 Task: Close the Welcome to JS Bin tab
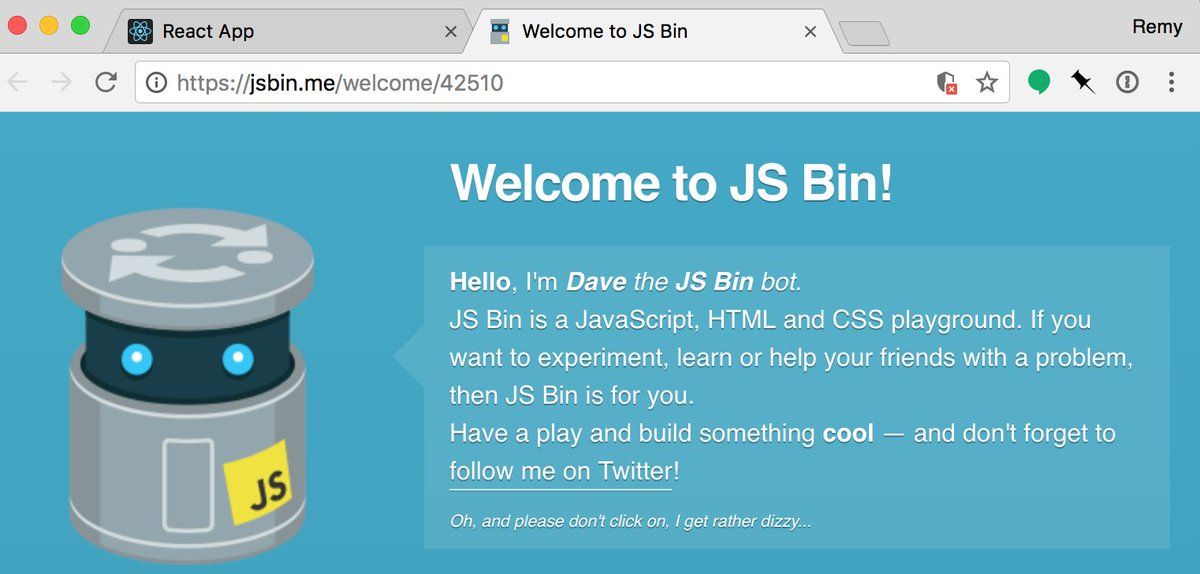(x=811, y=32)
